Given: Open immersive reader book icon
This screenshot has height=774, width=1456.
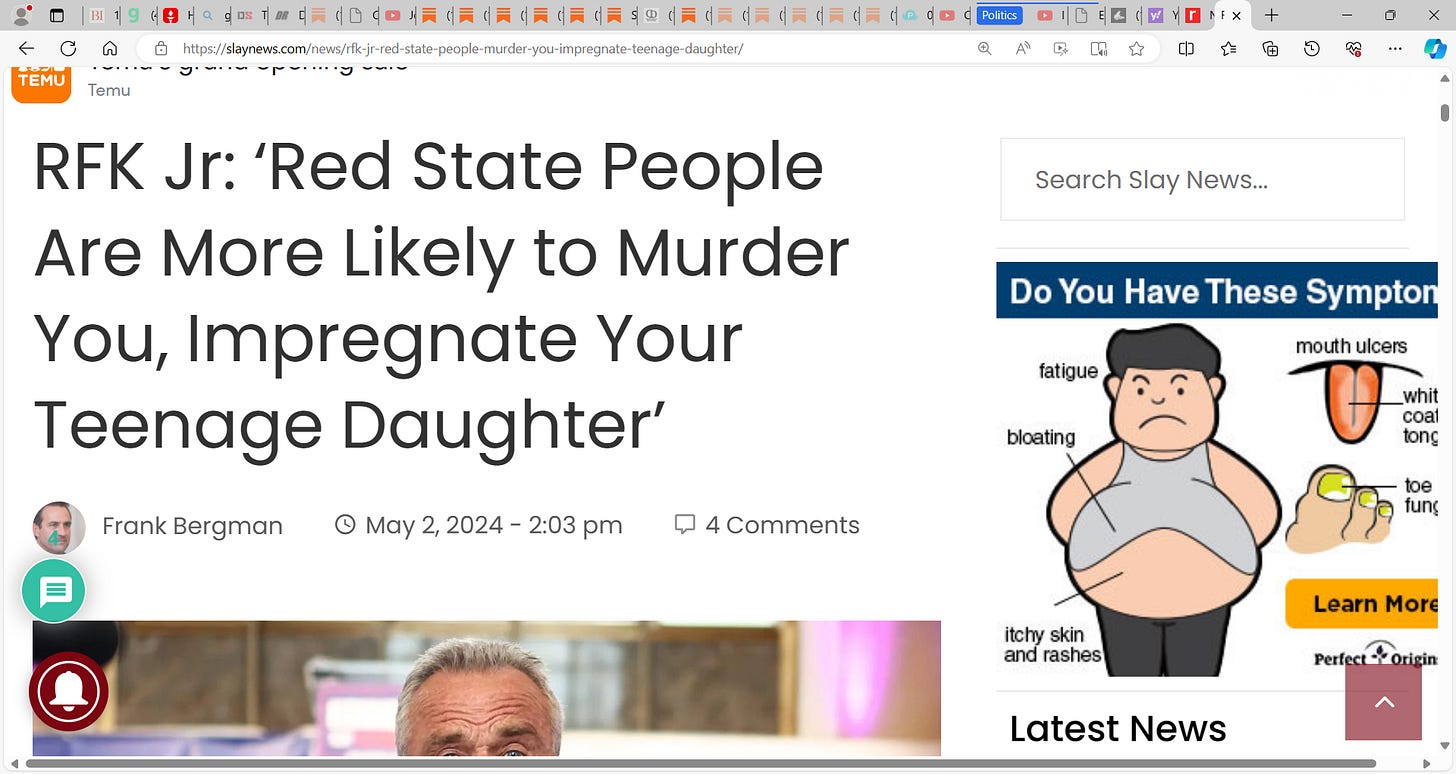Looking at the screenshot, I should click(x=1099, y=48).
